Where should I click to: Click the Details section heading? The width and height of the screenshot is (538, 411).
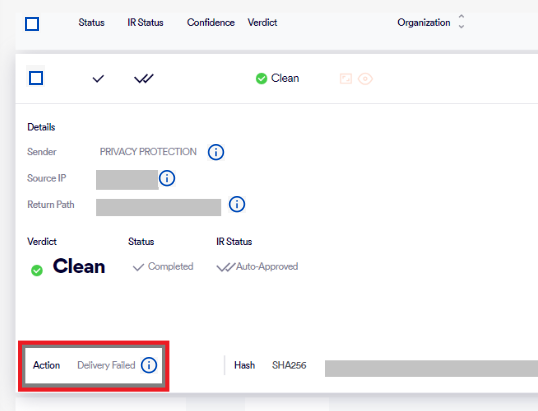(x=41, y=127)
